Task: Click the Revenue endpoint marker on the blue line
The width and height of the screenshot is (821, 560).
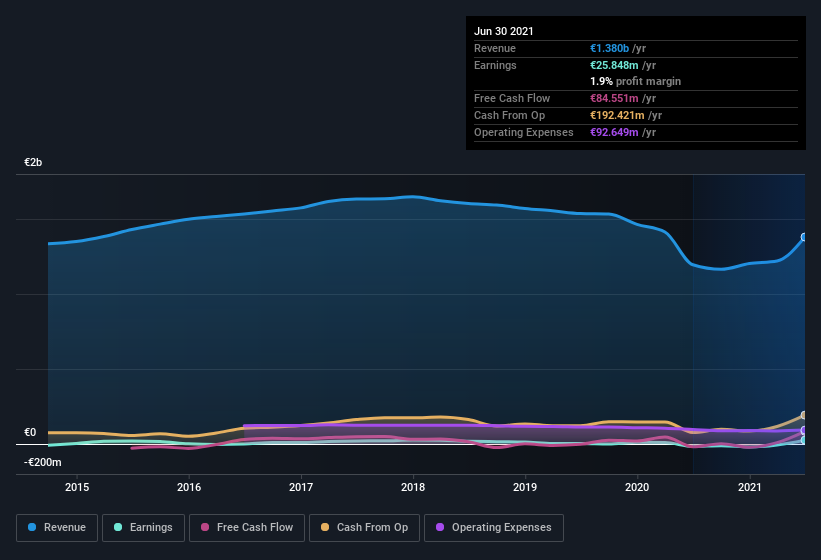Action: (x=804, y=237)
